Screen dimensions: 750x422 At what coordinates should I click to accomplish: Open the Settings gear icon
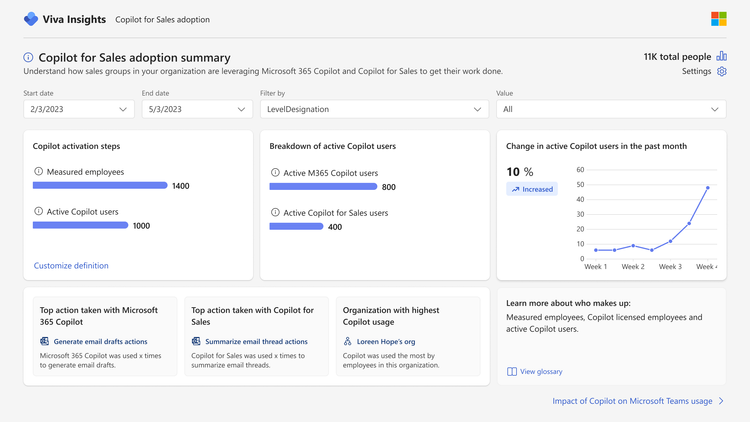(722, 72)
